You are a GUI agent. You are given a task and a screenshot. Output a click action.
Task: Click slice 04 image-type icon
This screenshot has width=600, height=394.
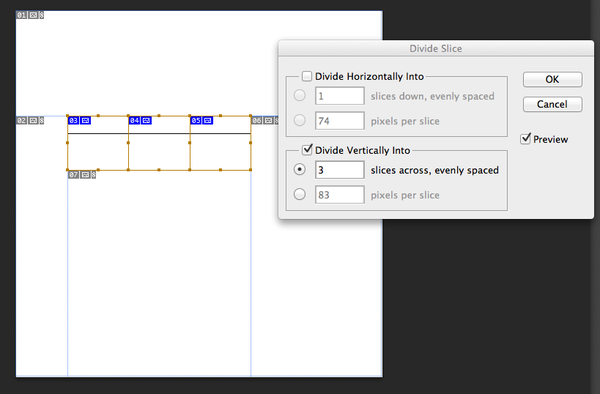tap(146, 120)
